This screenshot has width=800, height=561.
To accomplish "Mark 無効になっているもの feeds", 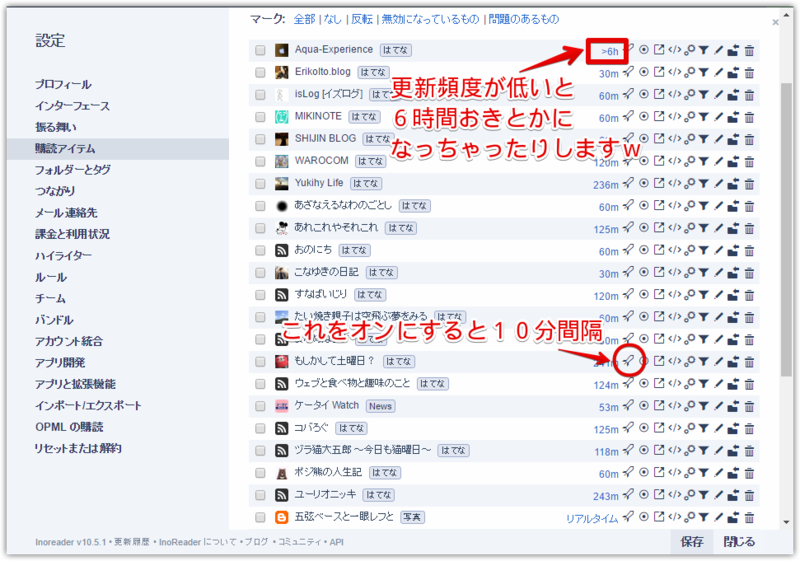I will (x=430, y=19).
